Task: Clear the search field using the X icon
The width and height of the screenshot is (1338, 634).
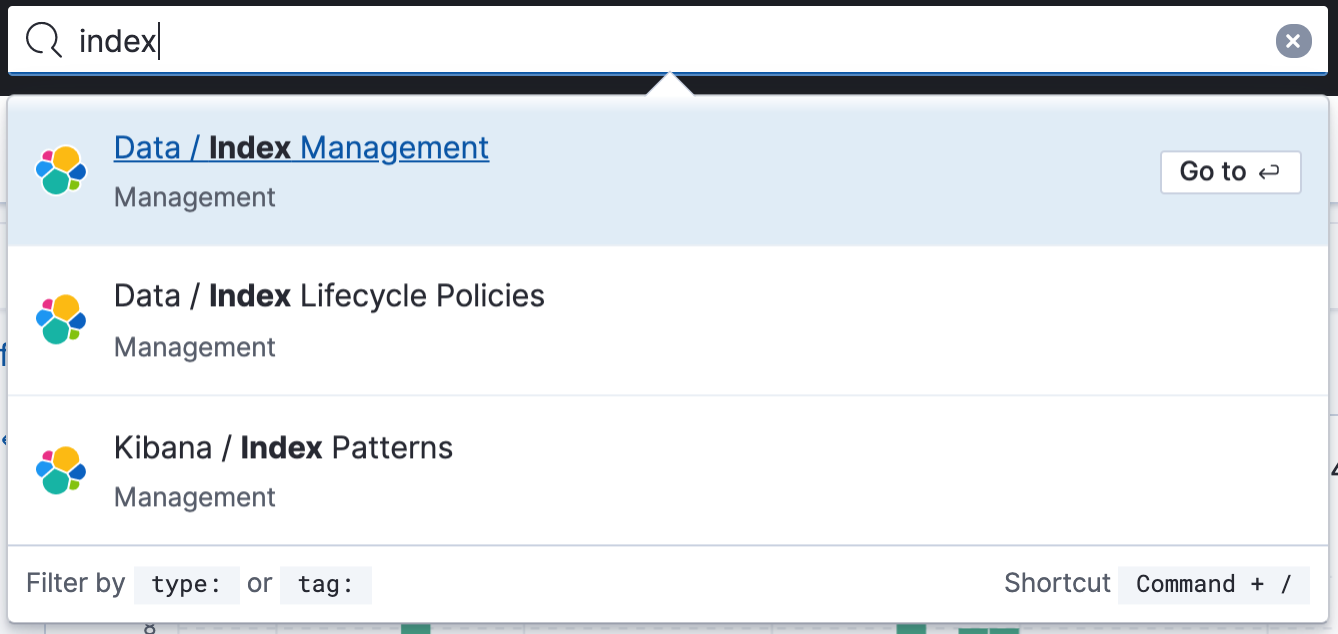Action: [x=1293, y=40]
